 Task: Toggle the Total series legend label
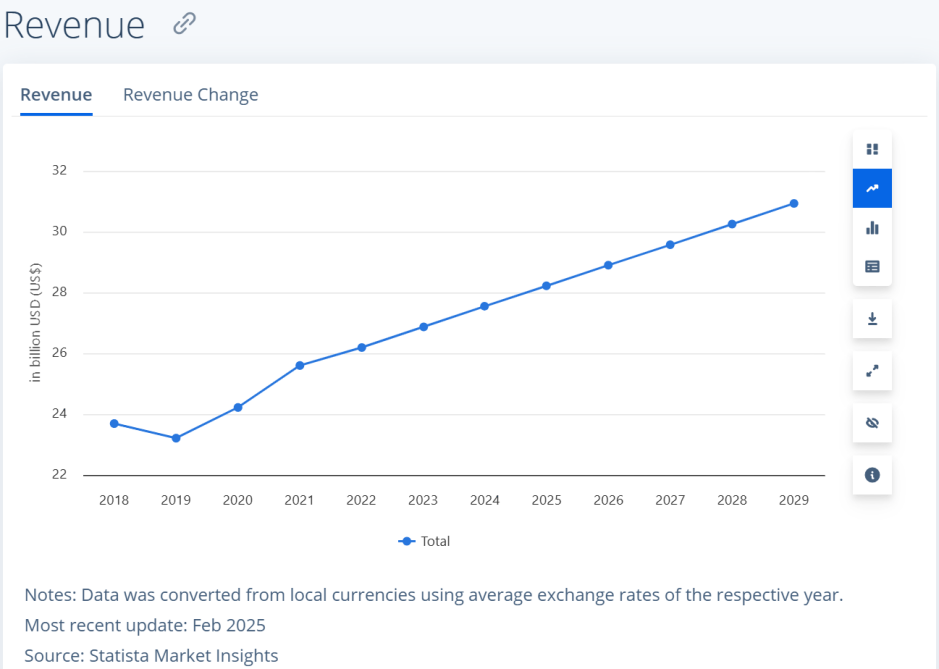(435, 541)
